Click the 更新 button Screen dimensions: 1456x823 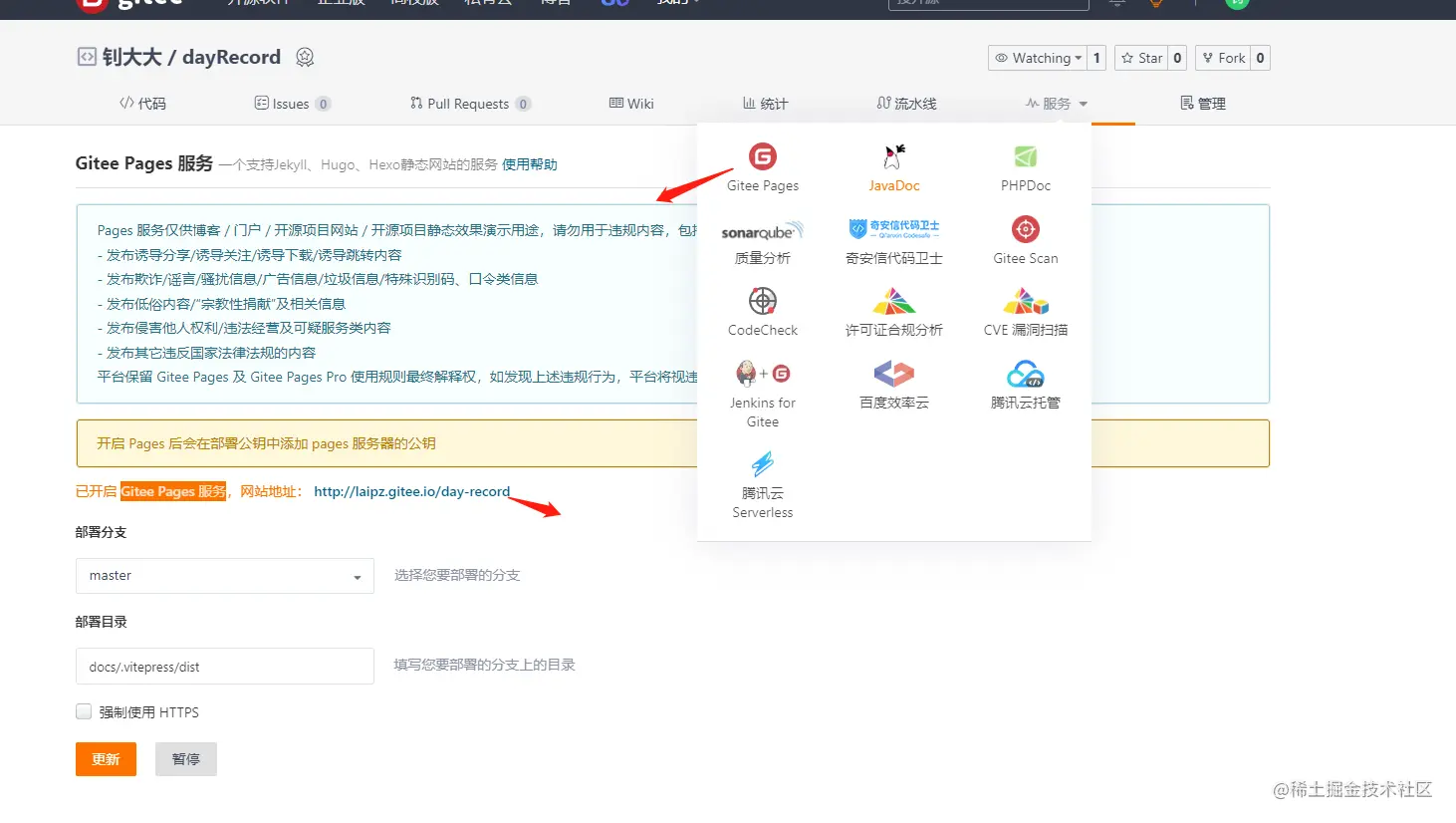click(106, 759)
